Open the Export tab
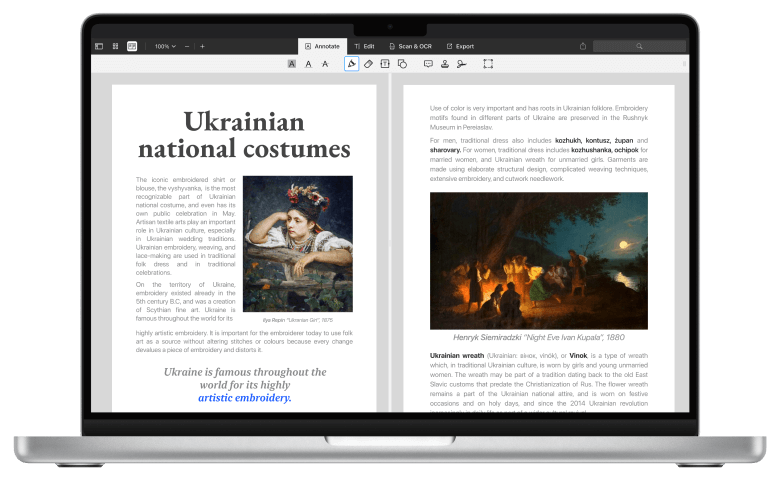Viewport: 780px width, 480px height. click(x=460, y=46)
